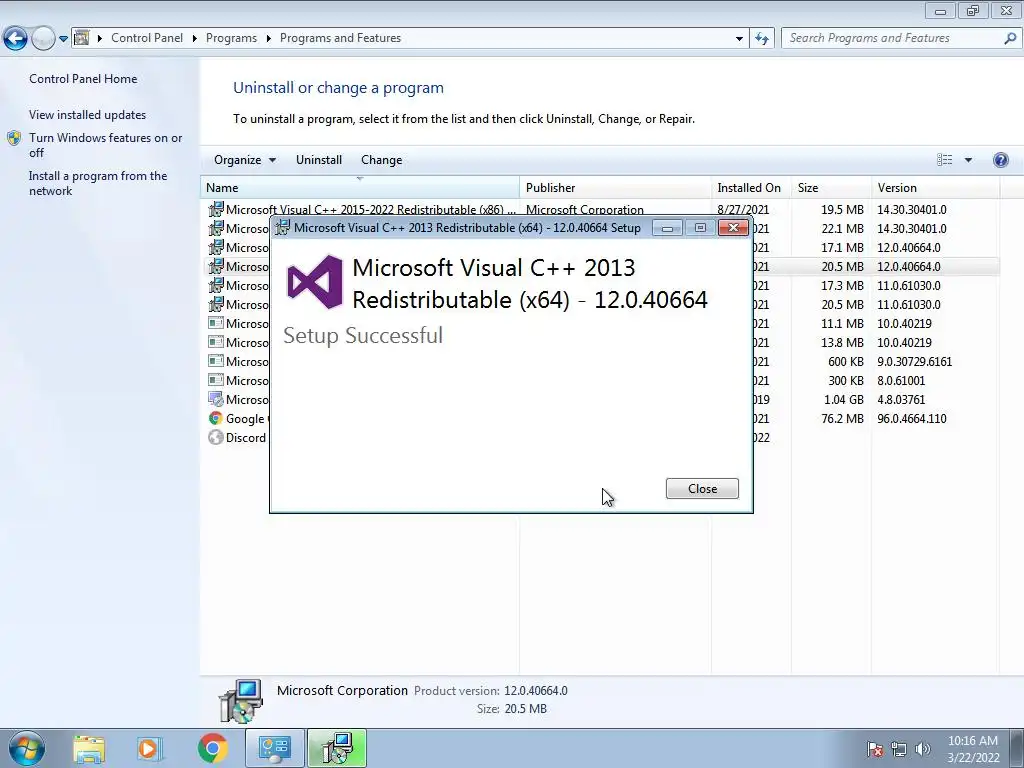The image size is (1024, 768).
Task: Open the view options dropdown arrow
Action: tap(968, 160)
